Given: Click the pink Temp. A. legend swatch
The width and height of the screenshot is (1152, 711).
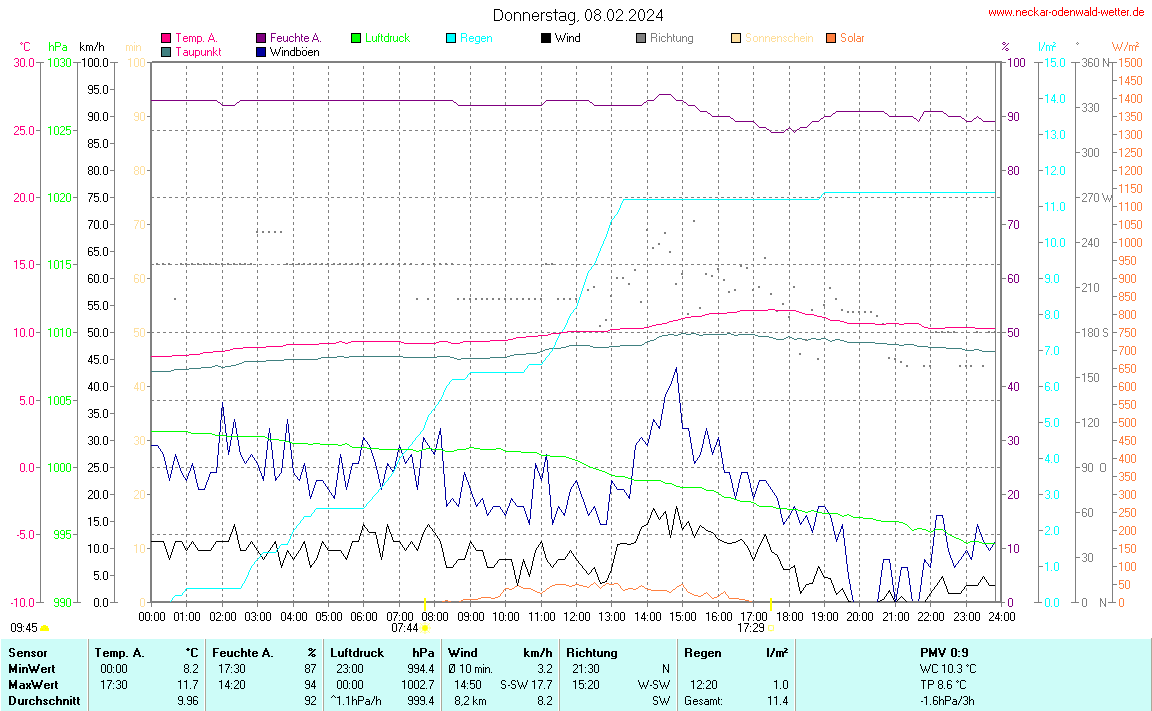Looking at the screenshot, I should pyautogui.click(x=166, y=38).
